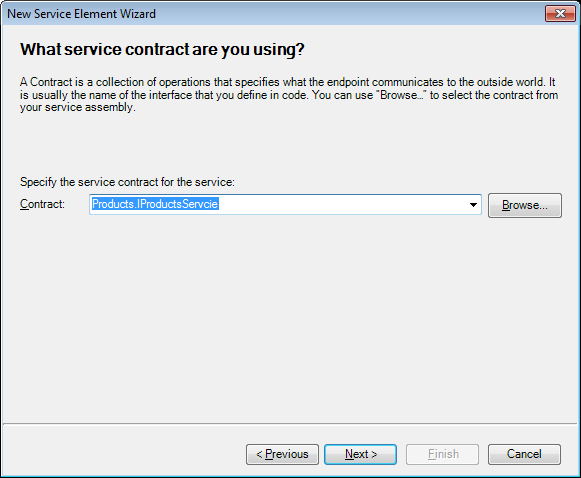
Task: Cancel the New Service Element Wizard
Action: click(x=524, y=454)
